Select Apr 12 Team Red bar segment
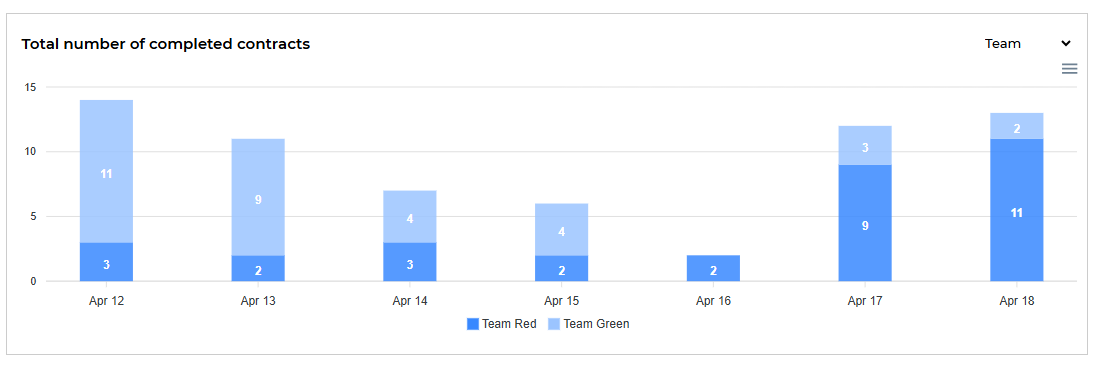 (106, 262)
